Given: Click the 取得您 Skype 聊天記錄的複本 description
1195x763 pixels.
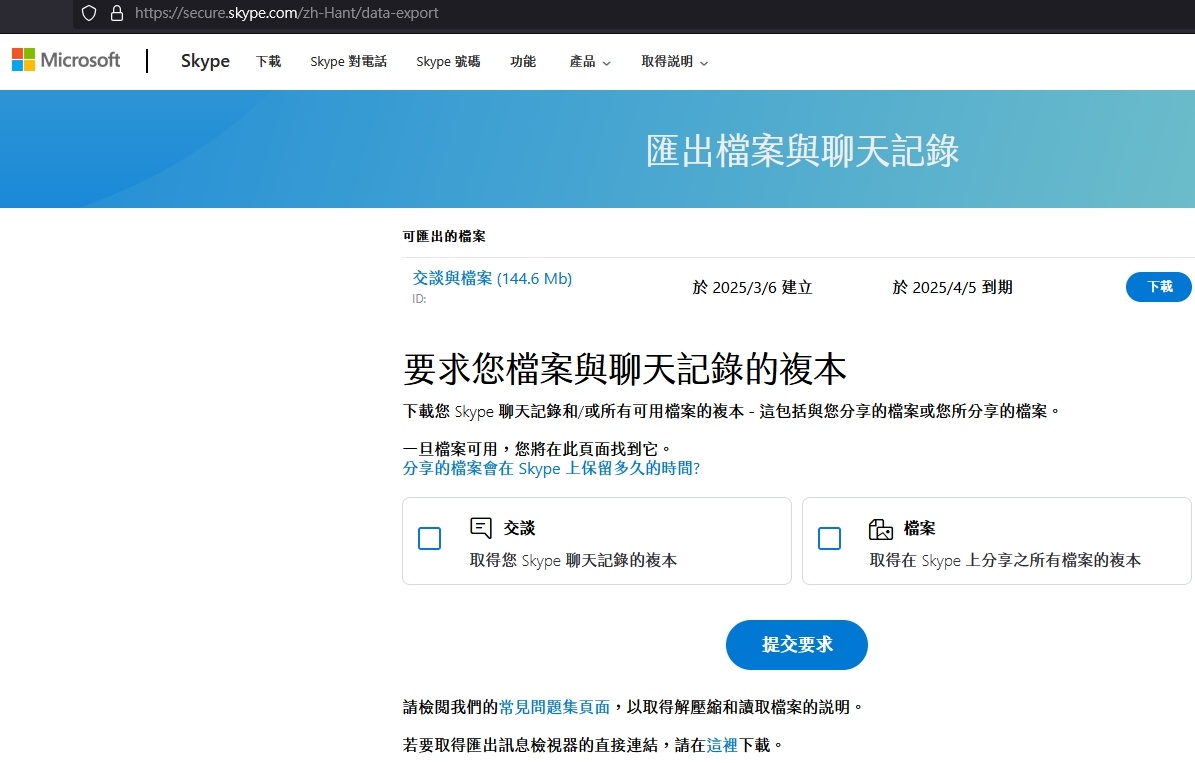Looking at the screenshot, I should pos(573,560).
